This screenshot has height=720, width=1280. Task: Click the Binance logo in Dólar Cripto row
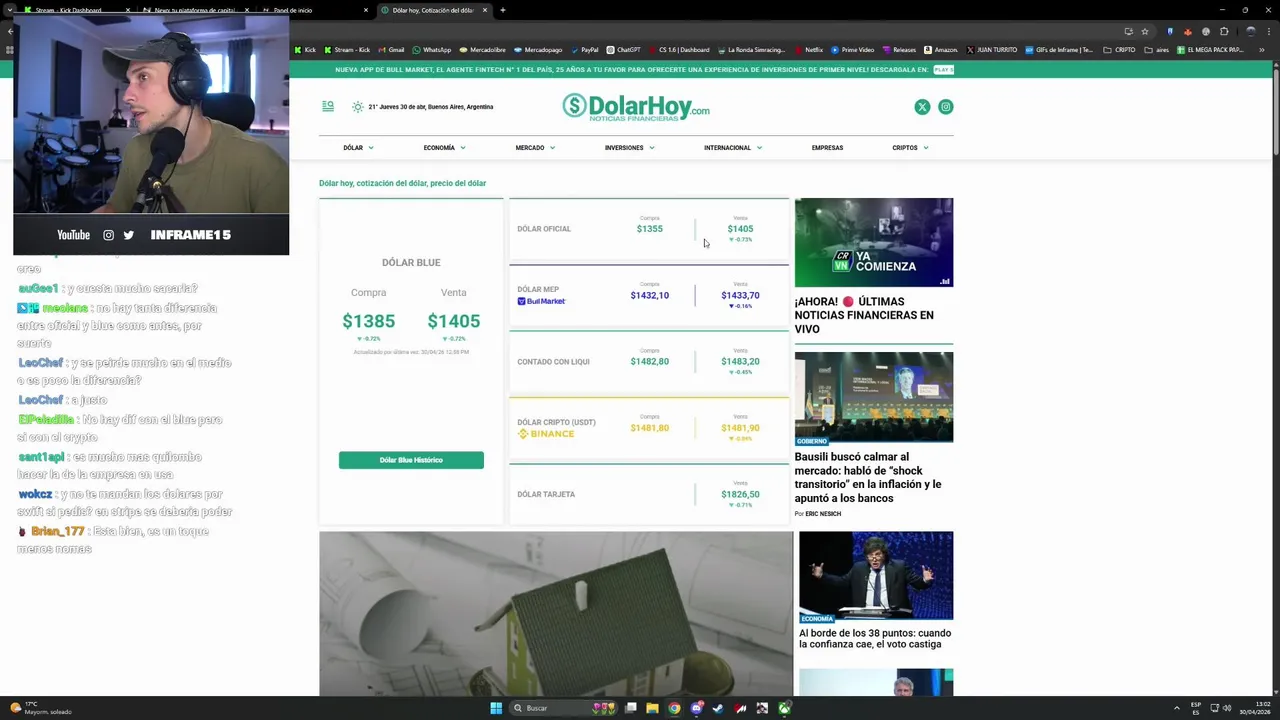(x=546, y=434)
